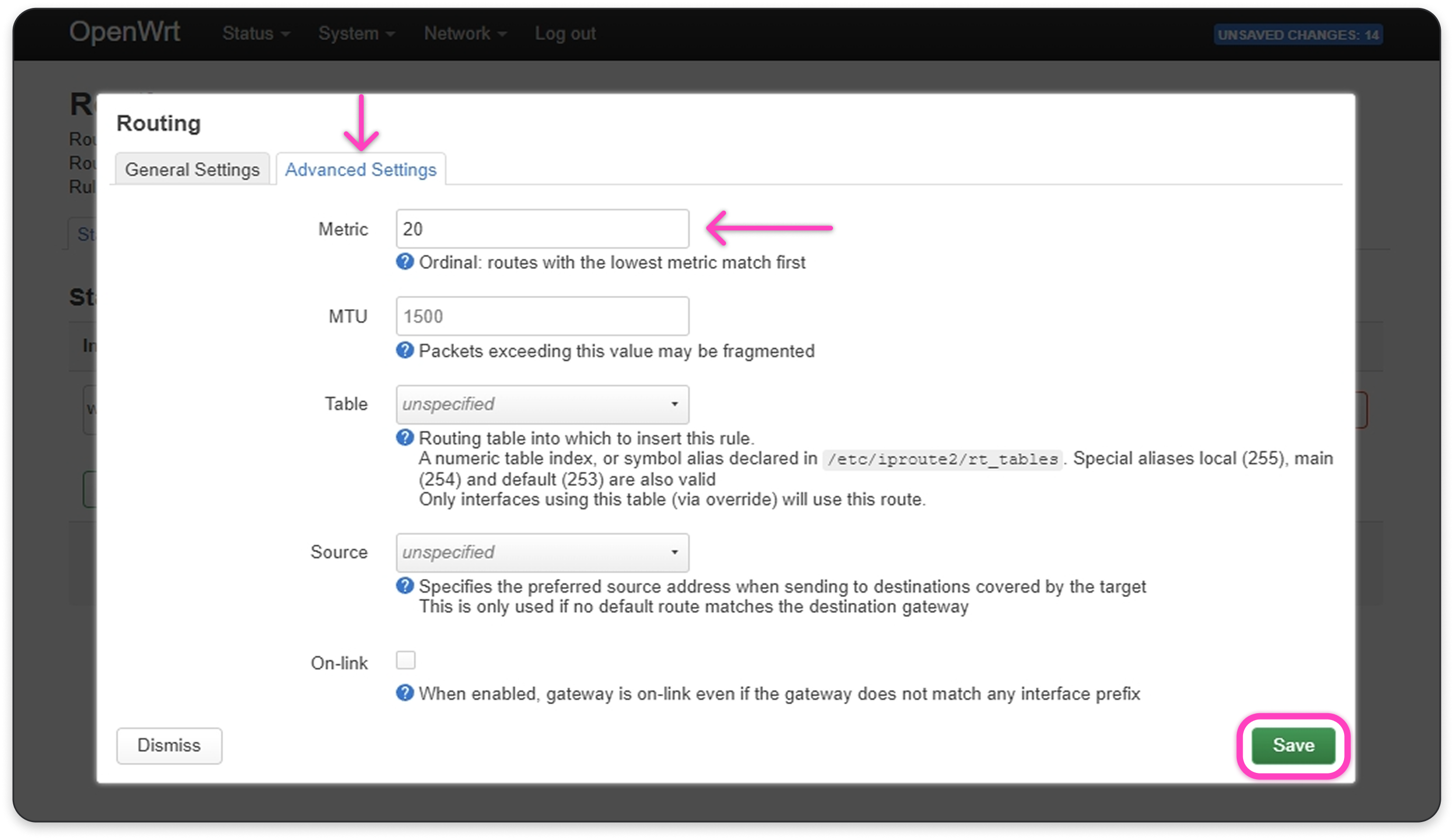Viewport: 1454px width, 840px height.
Task: Select the Advanced Settings tab
Action: (x=360, y=170)
